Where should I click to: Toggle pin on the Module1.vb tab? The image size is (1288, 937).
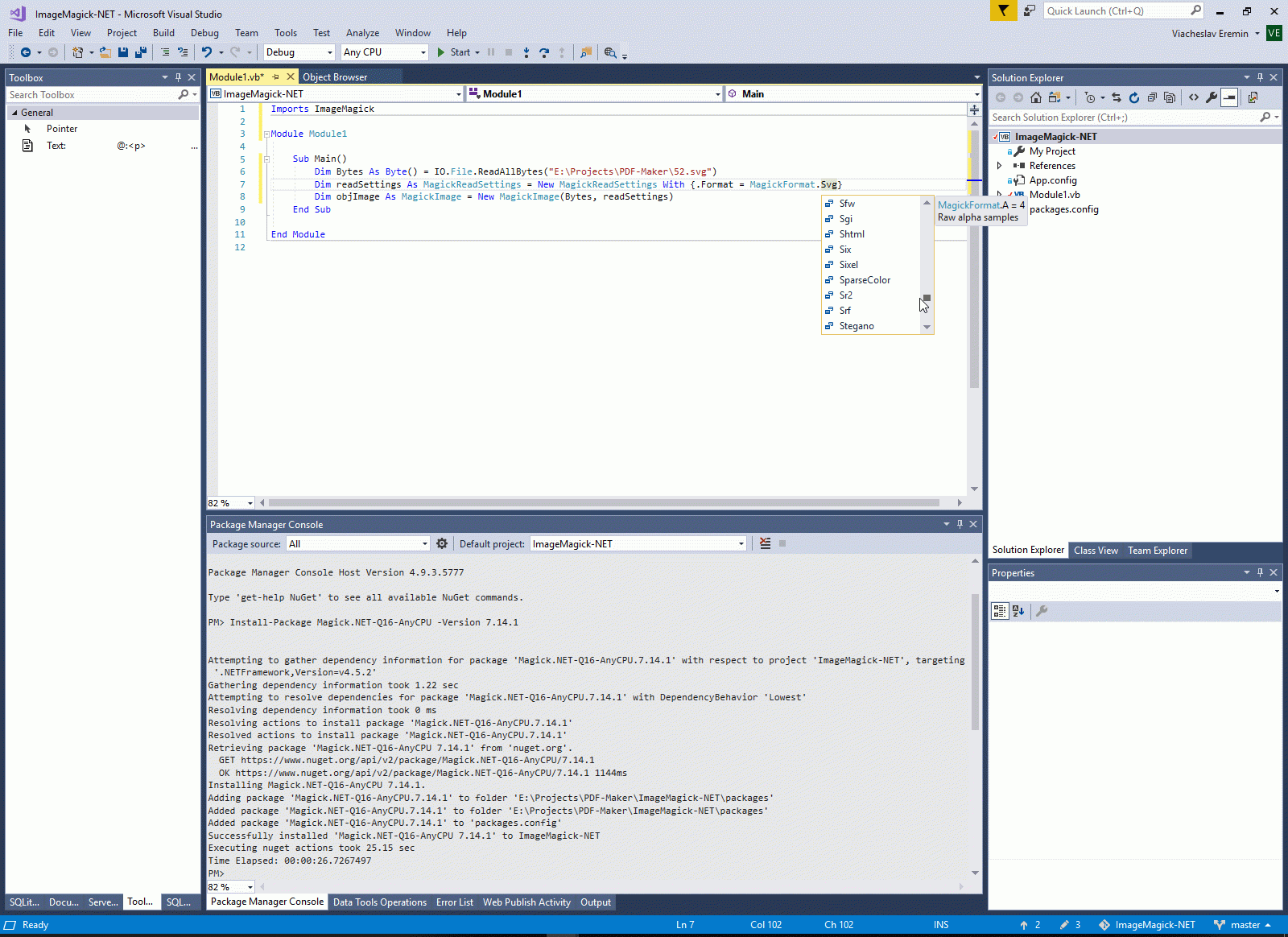(275, 77)
